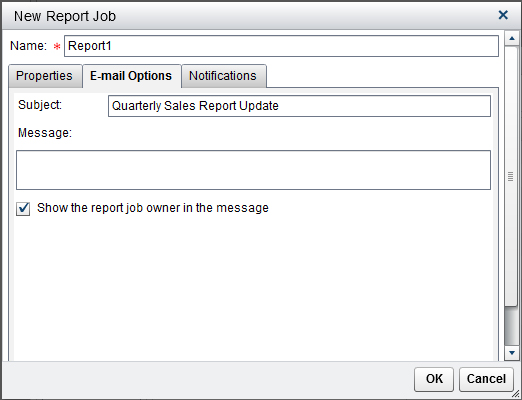Image resolution: width=522 pixels, height=400 pixels.
Task: Click the scrollbar up arrow
Action: point(512,39)
